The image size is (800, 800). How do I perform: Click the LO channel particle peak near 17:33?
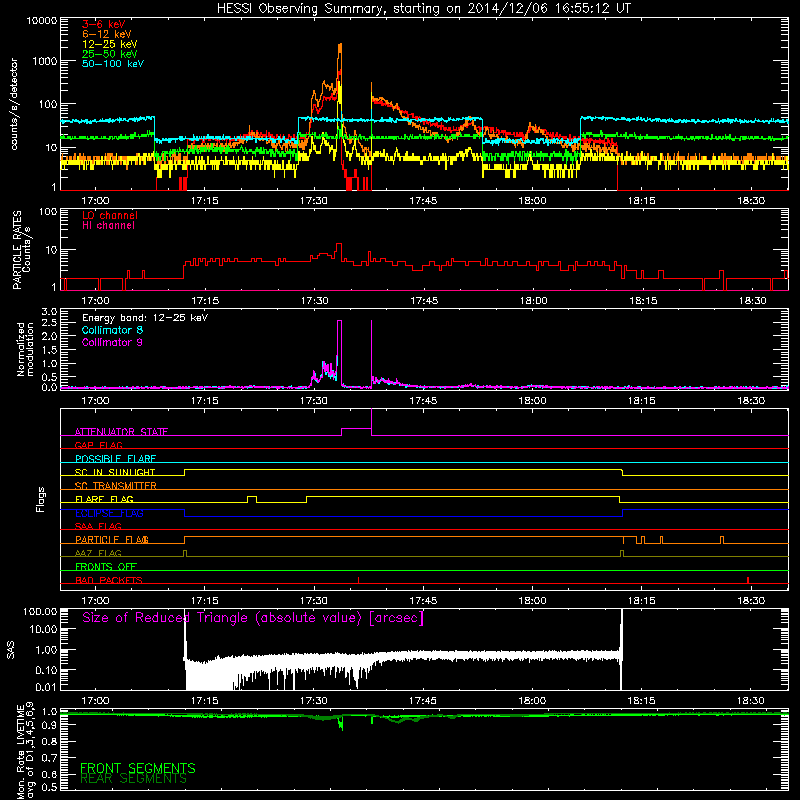[x=339, y=245]
